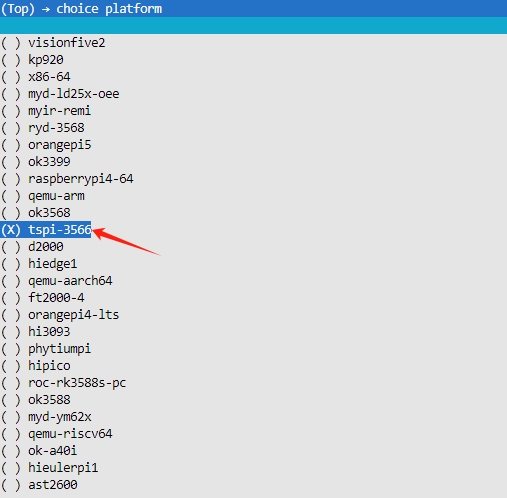Viewport: 507px width, 498px height.
Task: Select ryd-3568 in the platform list
Action: (43, 128)
